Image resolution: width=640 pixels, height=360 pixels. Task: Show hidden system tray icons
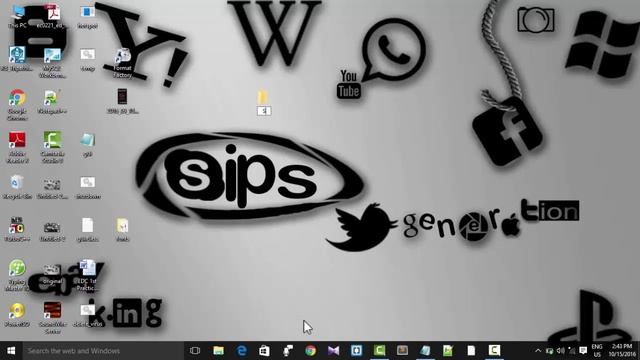point(538,351)
